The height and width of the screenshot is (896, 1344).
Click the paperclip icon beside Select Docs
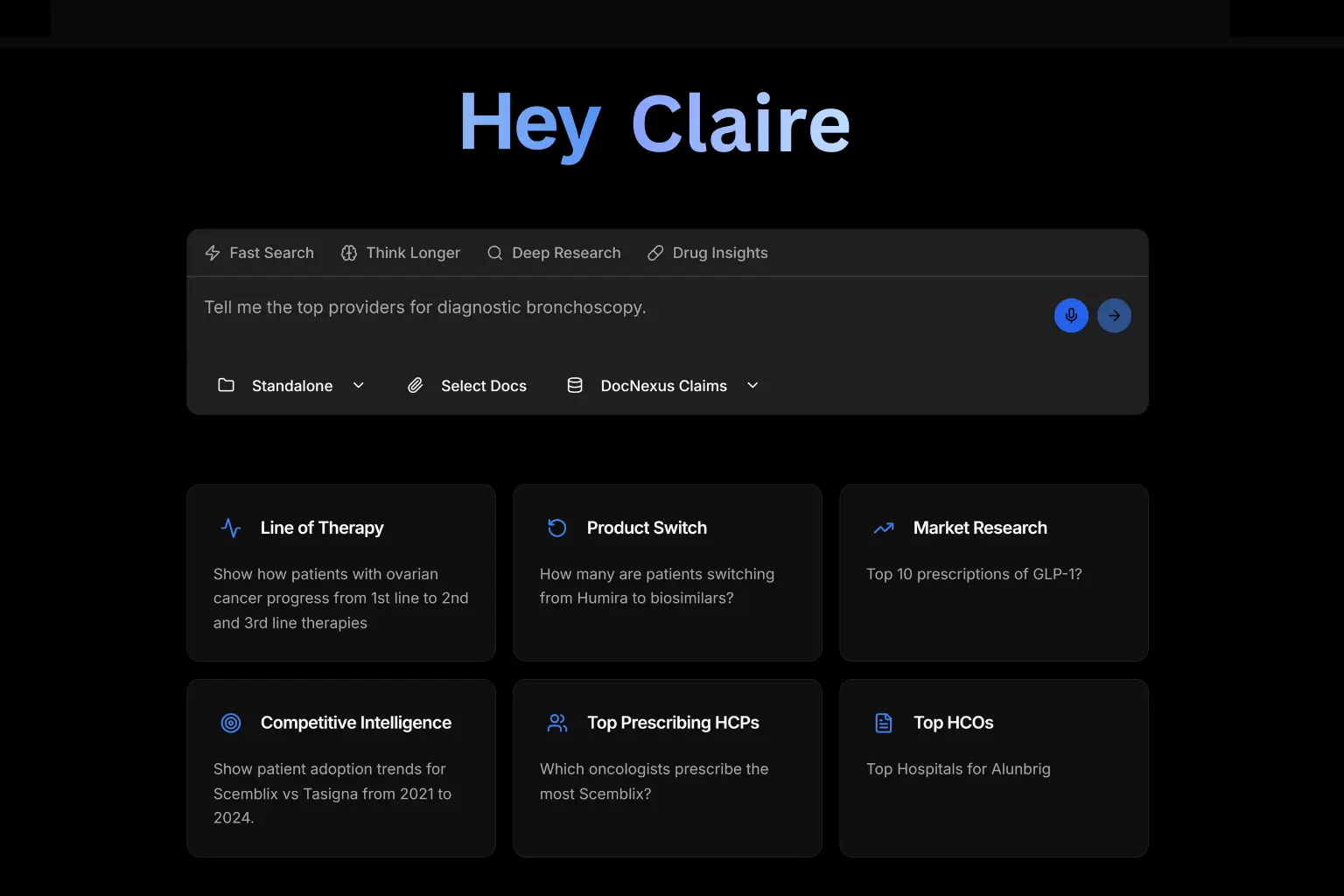[416, 385]
